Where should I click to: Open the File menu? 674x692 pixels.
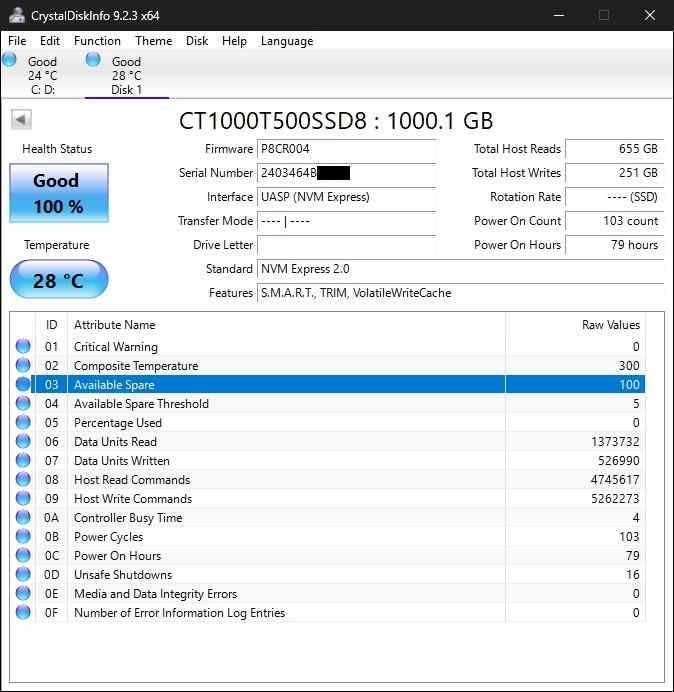17,41
